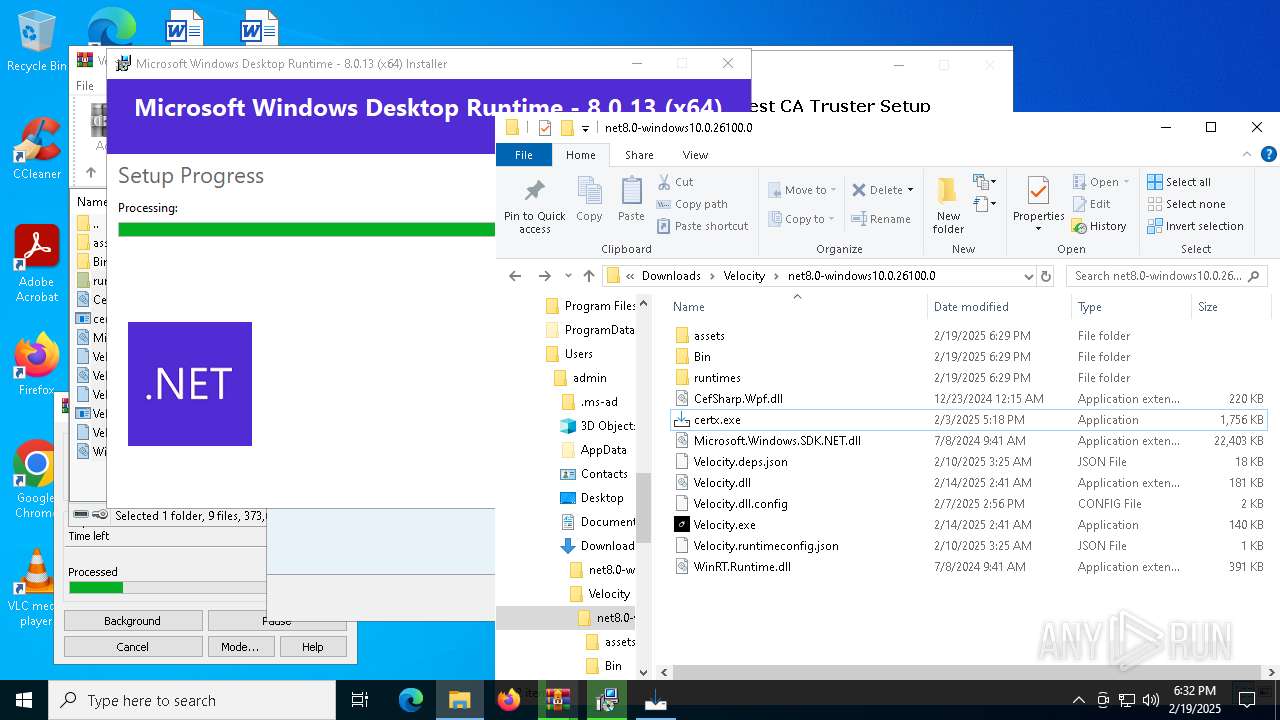This screenshot has width=1280, height=720.
Task: Click Cut in the Clipboard group
Action: [x=676, y=182]
